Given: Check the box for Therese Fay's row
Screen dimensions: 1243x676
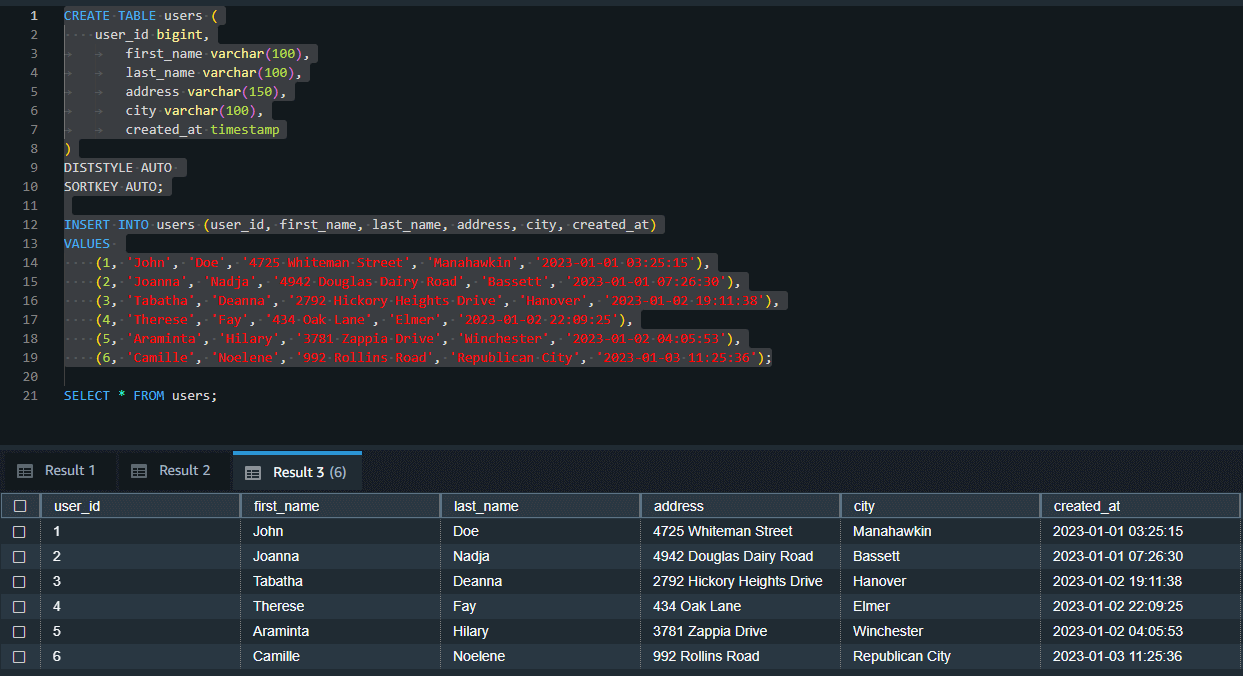Looking at the screenshot, I should click(x=20, y=607).
